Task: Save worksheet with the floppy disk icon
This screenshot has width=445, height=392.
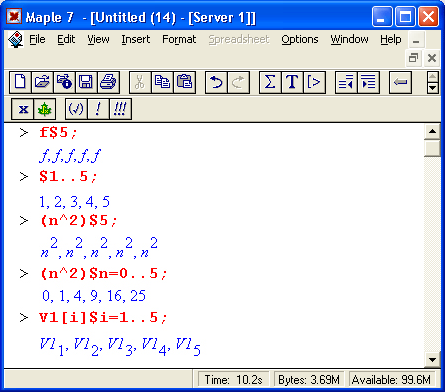Action: click(x=86, y=82)
